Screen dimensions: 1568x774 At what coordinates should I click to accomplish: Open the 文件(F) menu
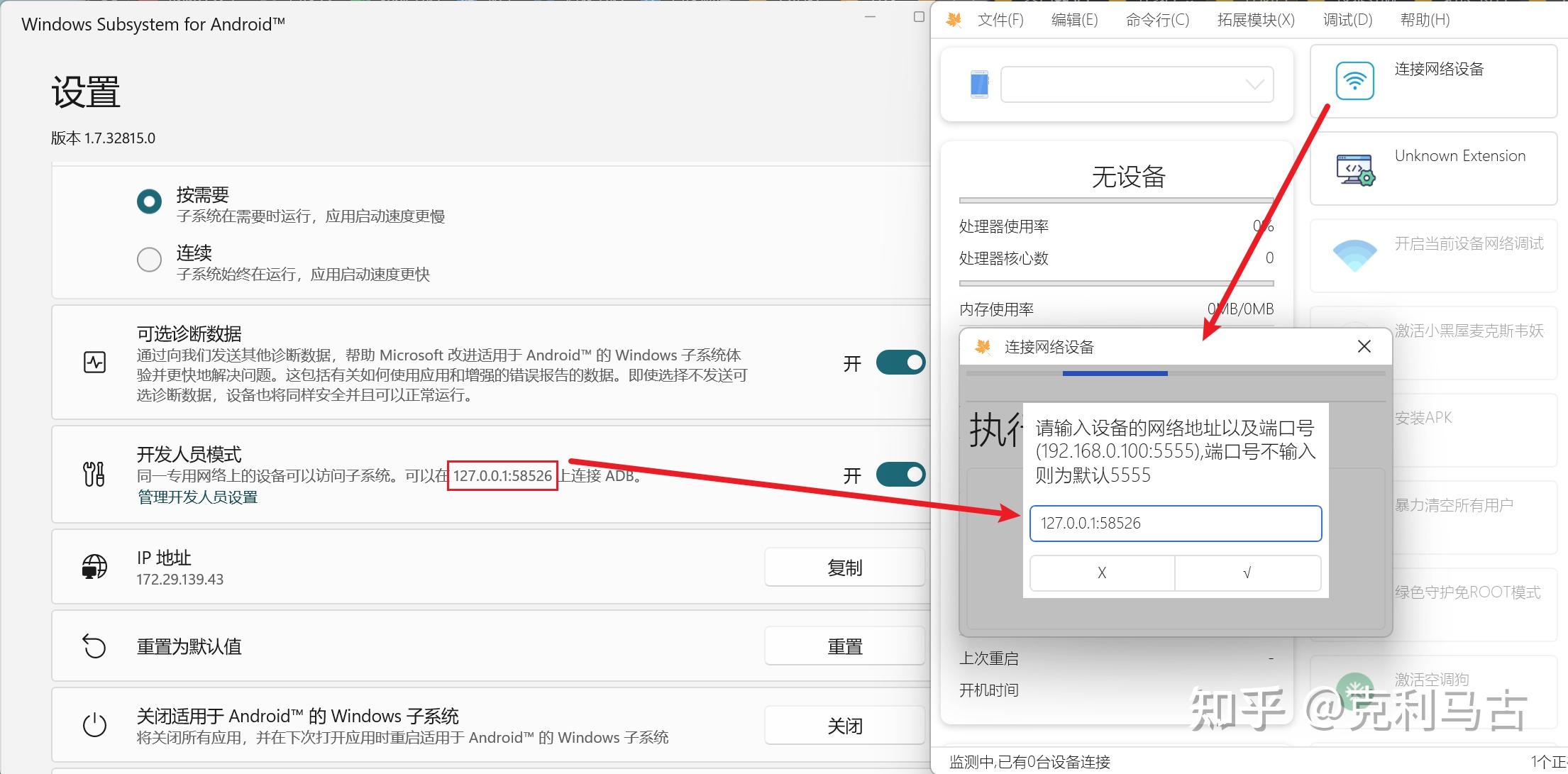point(1000,20)
